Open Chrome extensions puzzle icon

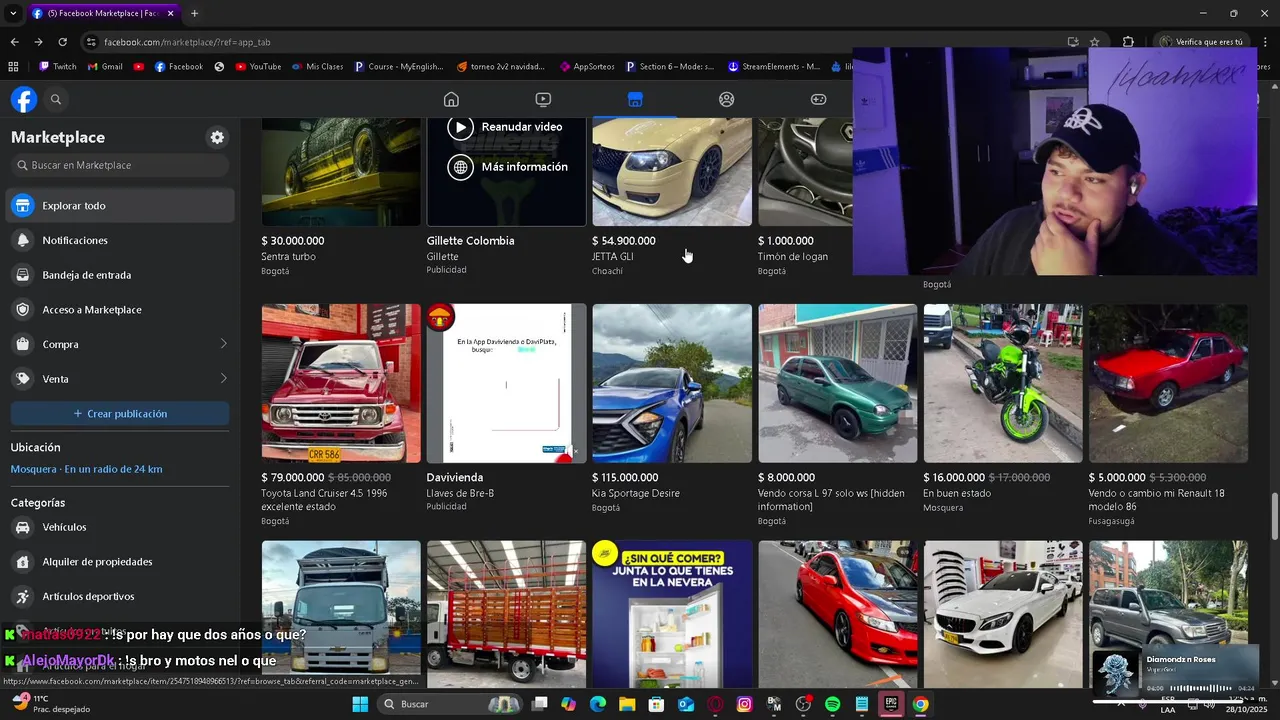click(x=1128, y=42)
